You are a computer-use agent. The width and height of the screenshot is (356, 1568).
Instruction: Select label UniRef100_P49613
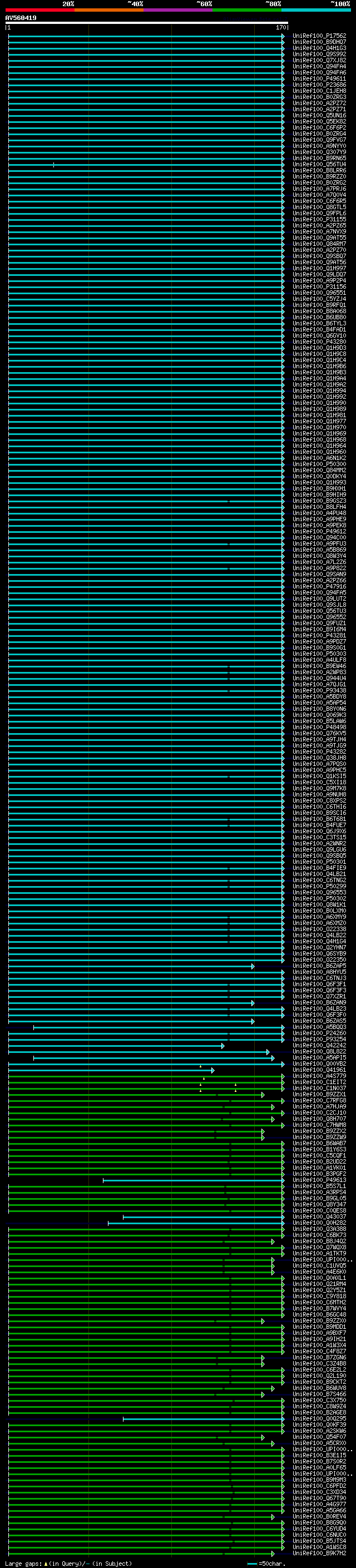pos(319,1180)
